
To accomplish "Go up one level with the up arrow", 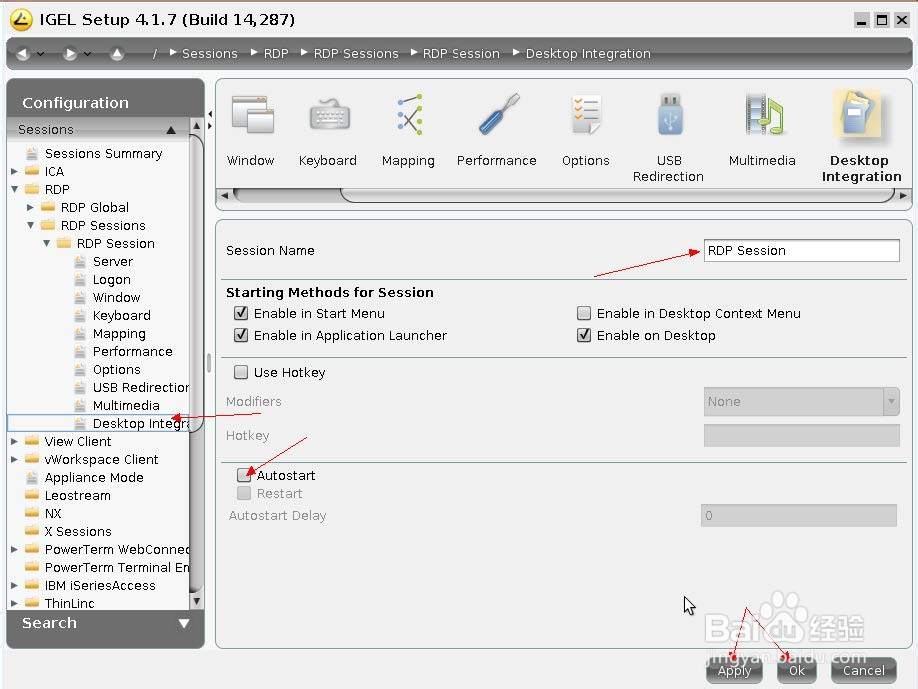I will point(117,54).
